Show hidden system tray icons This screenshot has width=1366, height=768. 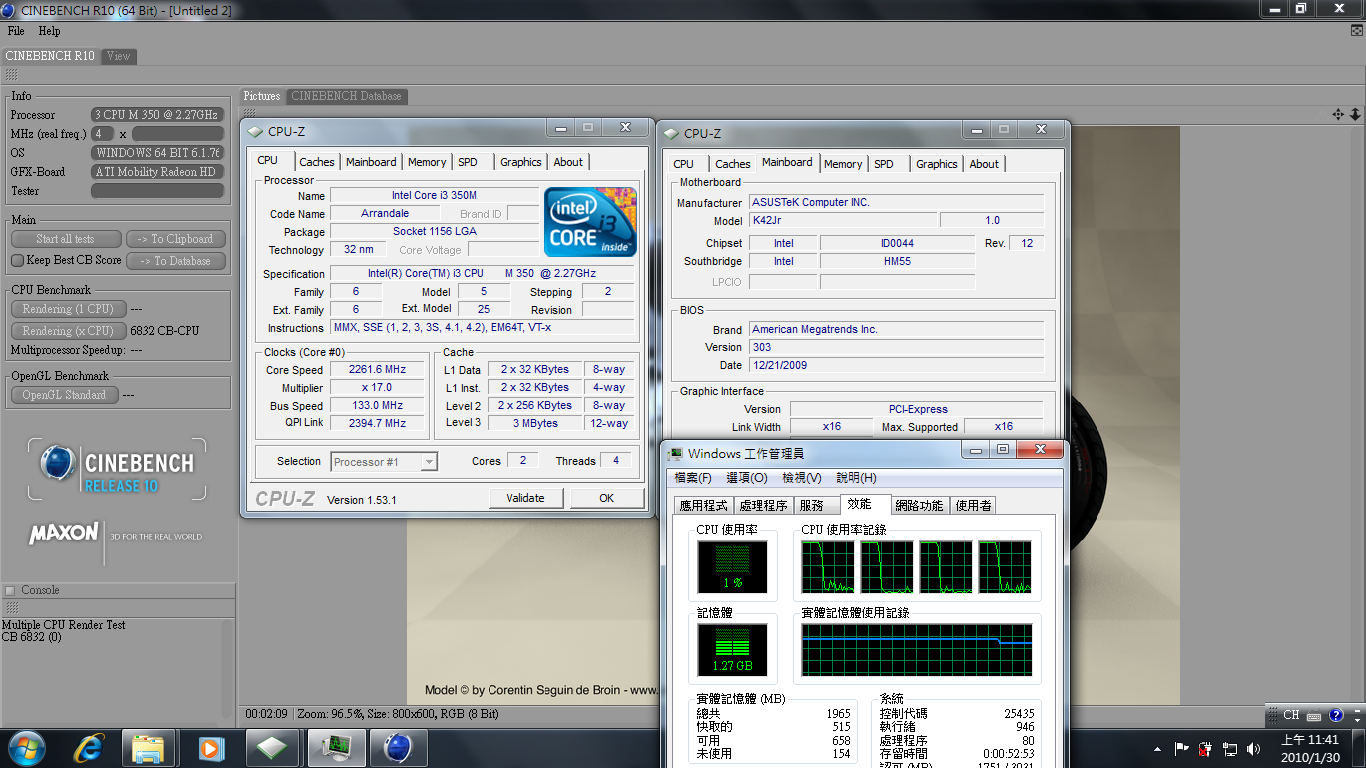click(1157, 748)
